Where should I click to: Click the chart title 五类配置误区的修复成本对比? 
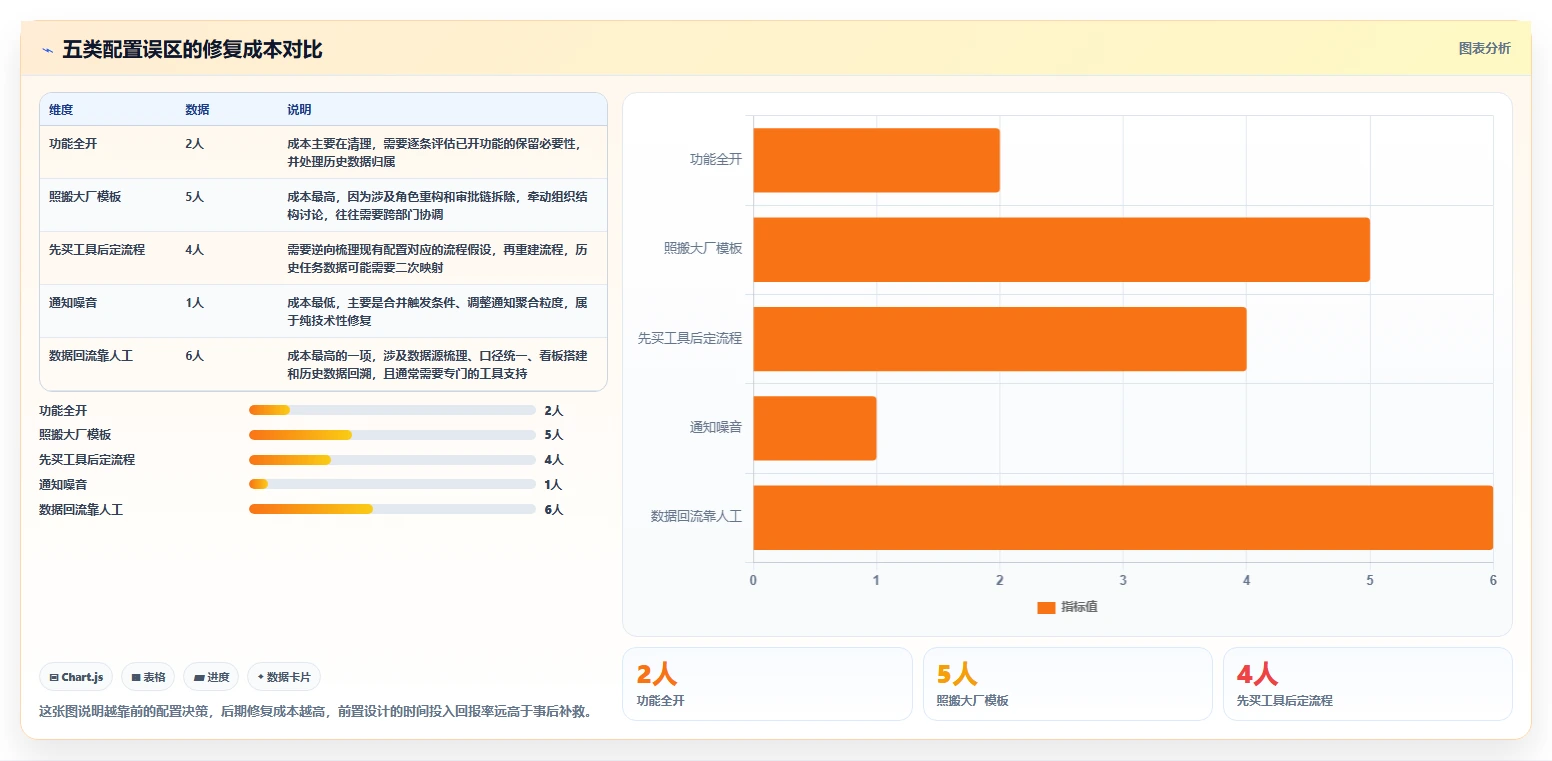(x=192, y=49)
